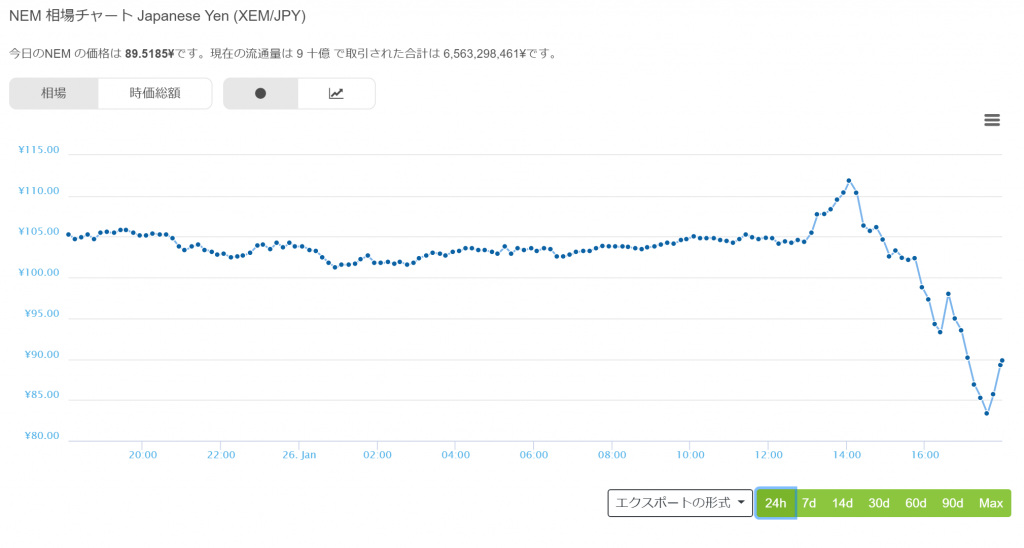Viewport: 1024px width, 548px height.
Task: Choose the 24h time range
Action: [776, 503]
